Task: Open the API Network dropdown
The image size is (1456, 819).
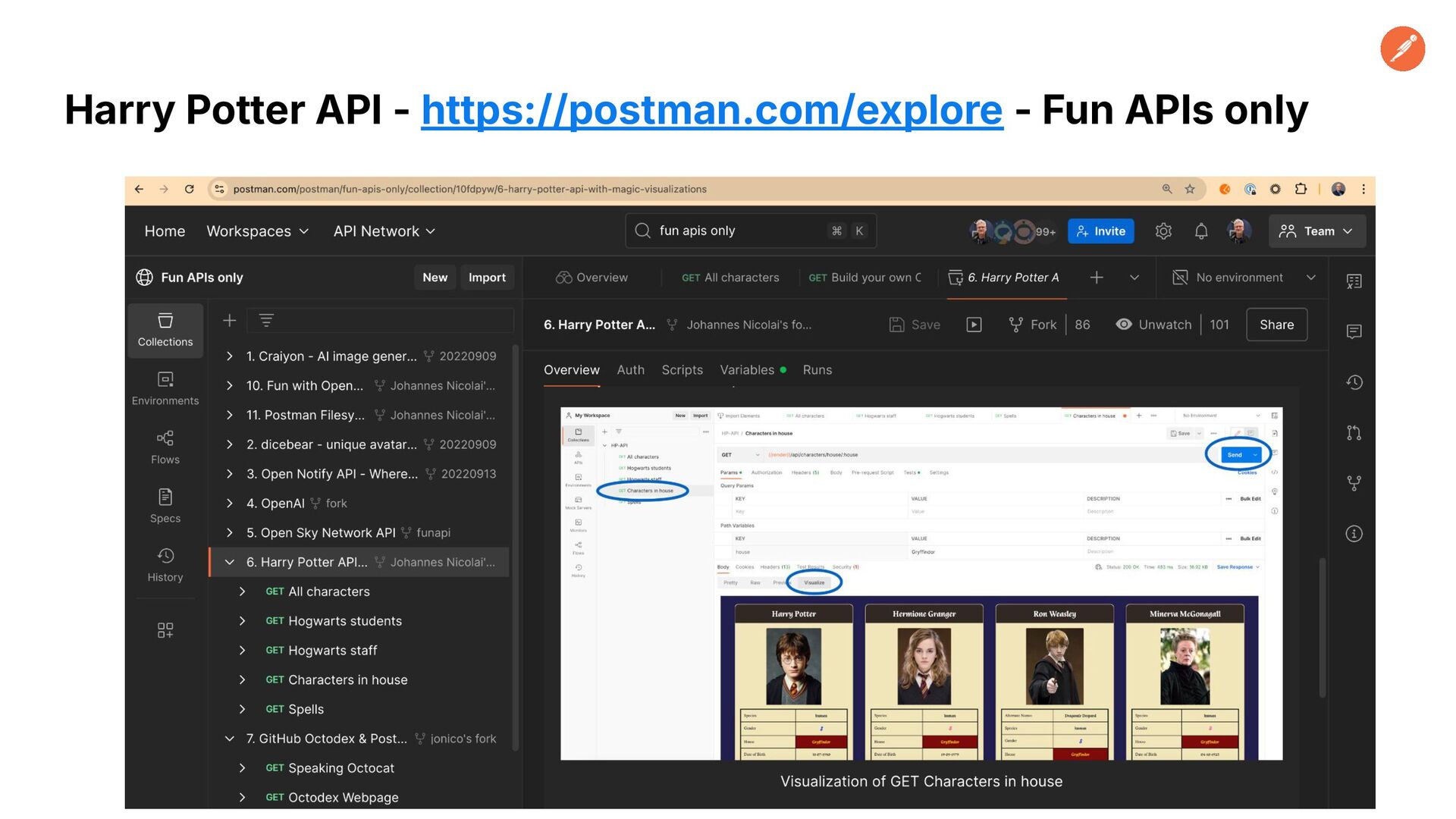Action: (384, 231)
